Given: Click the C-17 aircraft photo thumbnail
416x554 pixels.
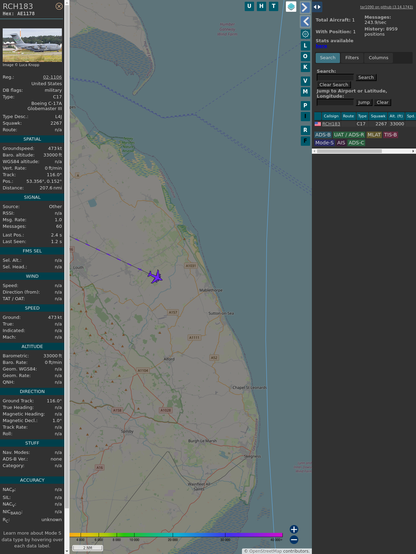Looking at the screenshot, I should [32, 45].
